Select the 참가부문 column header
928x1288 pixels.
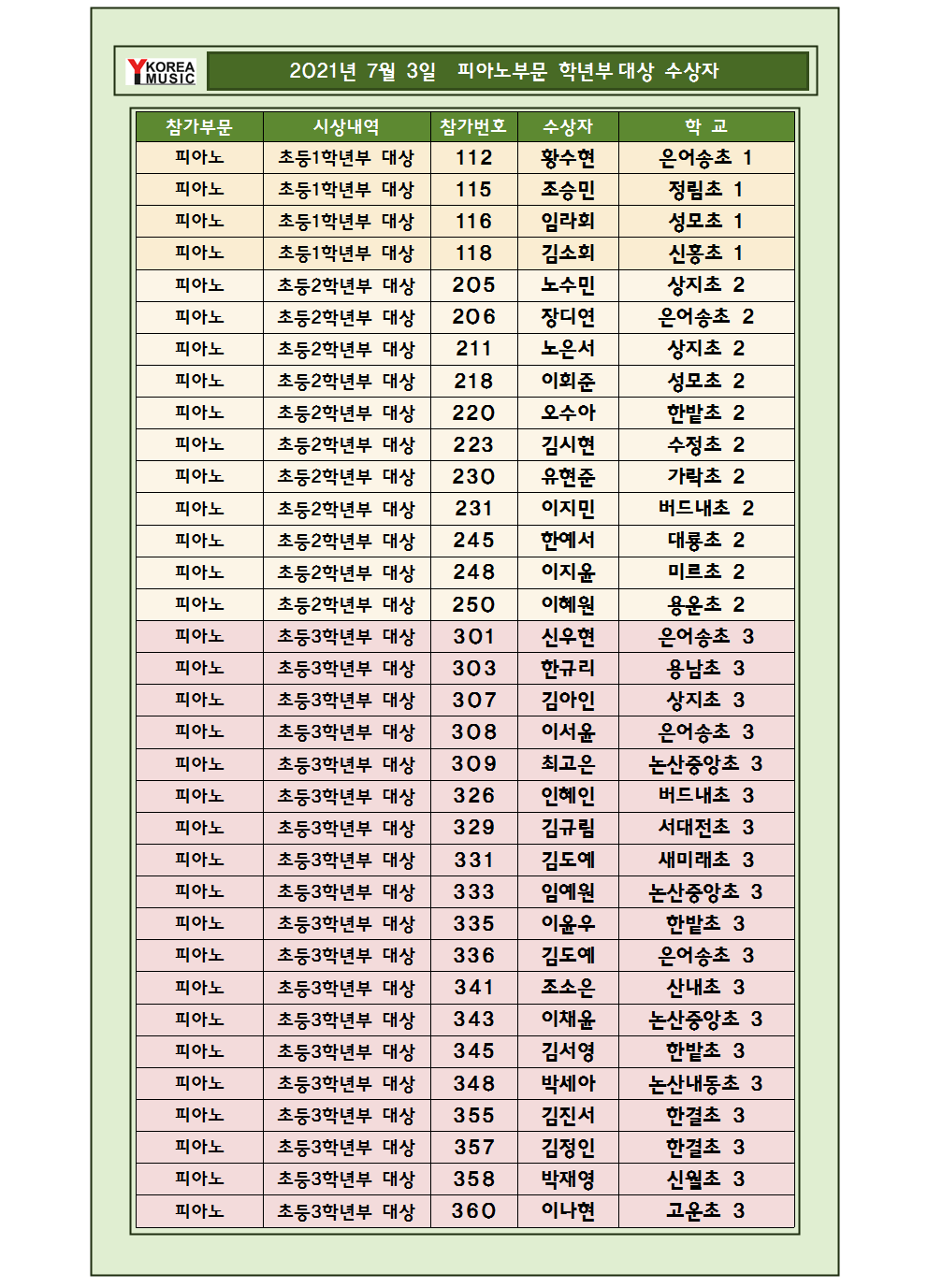[199, 126]
